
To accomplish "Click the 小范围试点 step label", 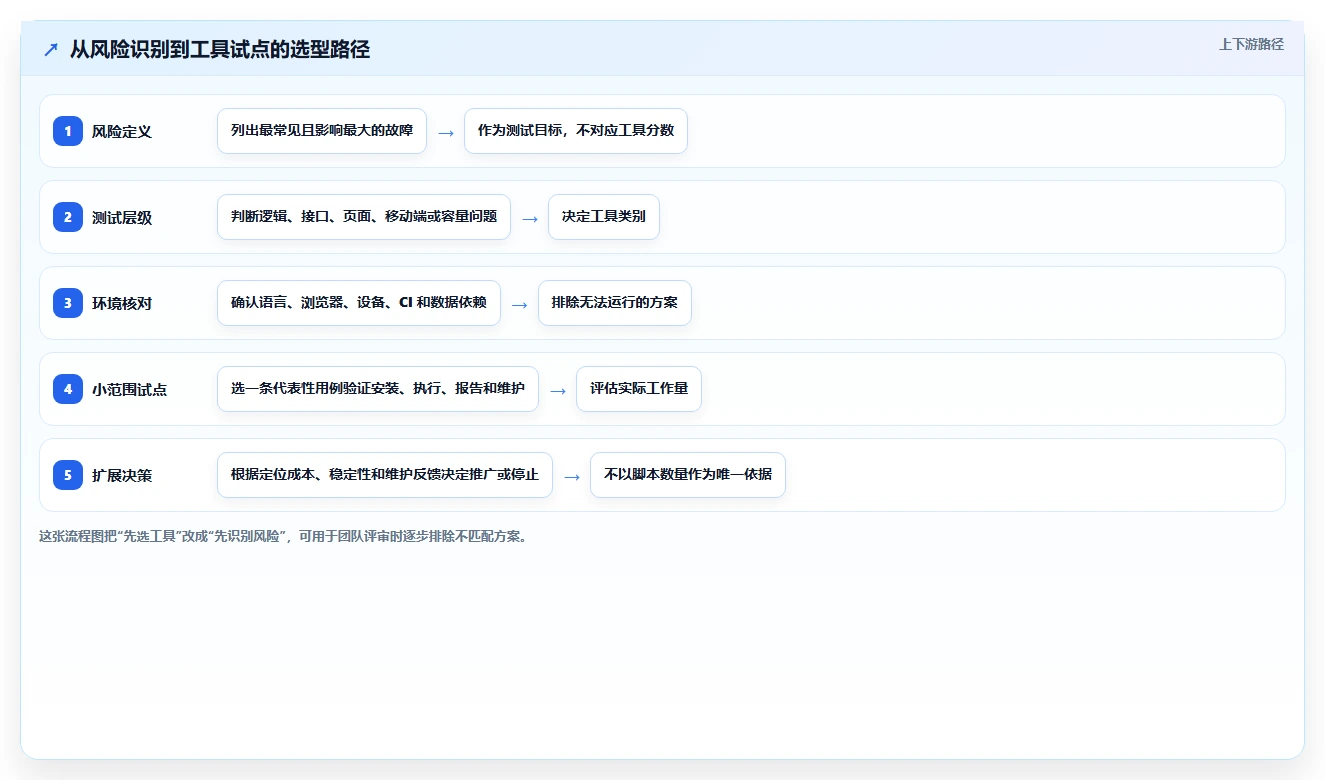I will pyautogui.click(x=129, y=390).
